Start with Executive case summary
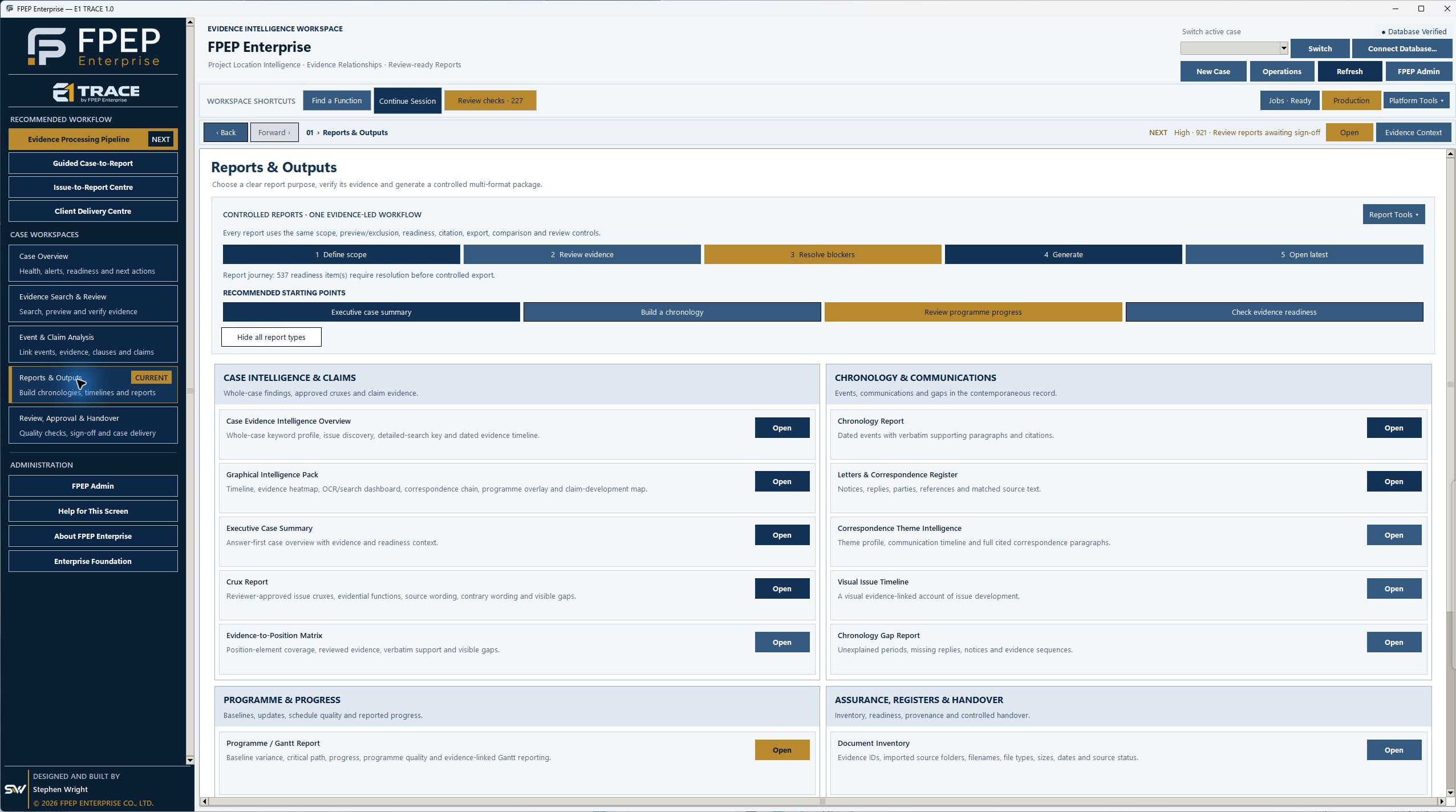The width and height of the screenshot is (1456, 812). (371, 312)
